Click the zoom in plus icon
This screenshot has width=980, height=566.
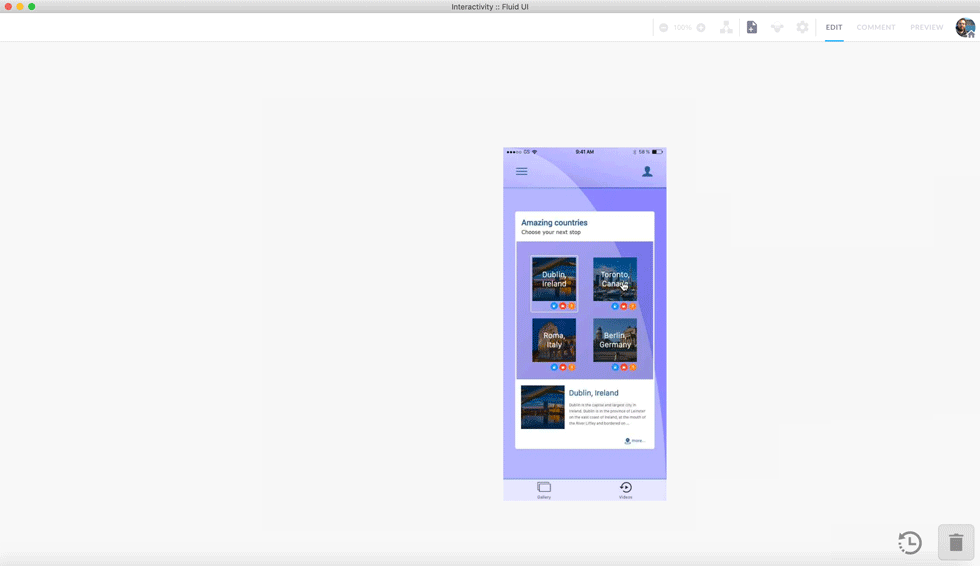(x=701, y=28)
